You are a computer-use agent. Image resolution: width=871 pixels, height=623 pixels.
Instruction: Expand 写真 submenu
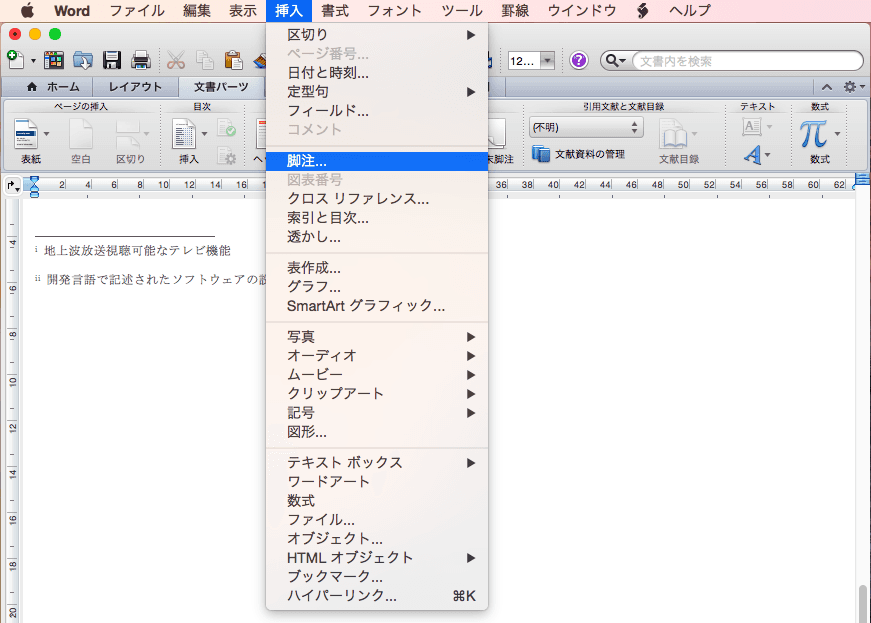coord(377,336)
